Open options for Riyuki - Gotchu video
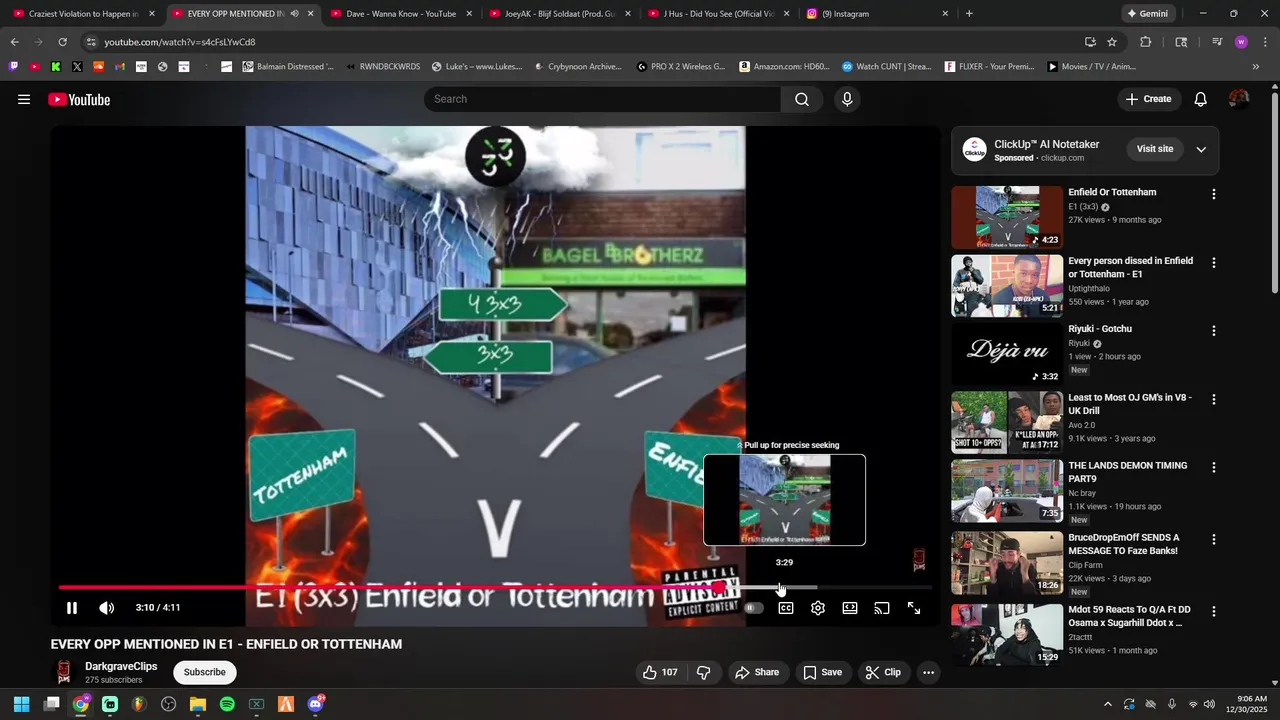The image size is (1280, 720). pyautogui.click(x=1214, y=331)
